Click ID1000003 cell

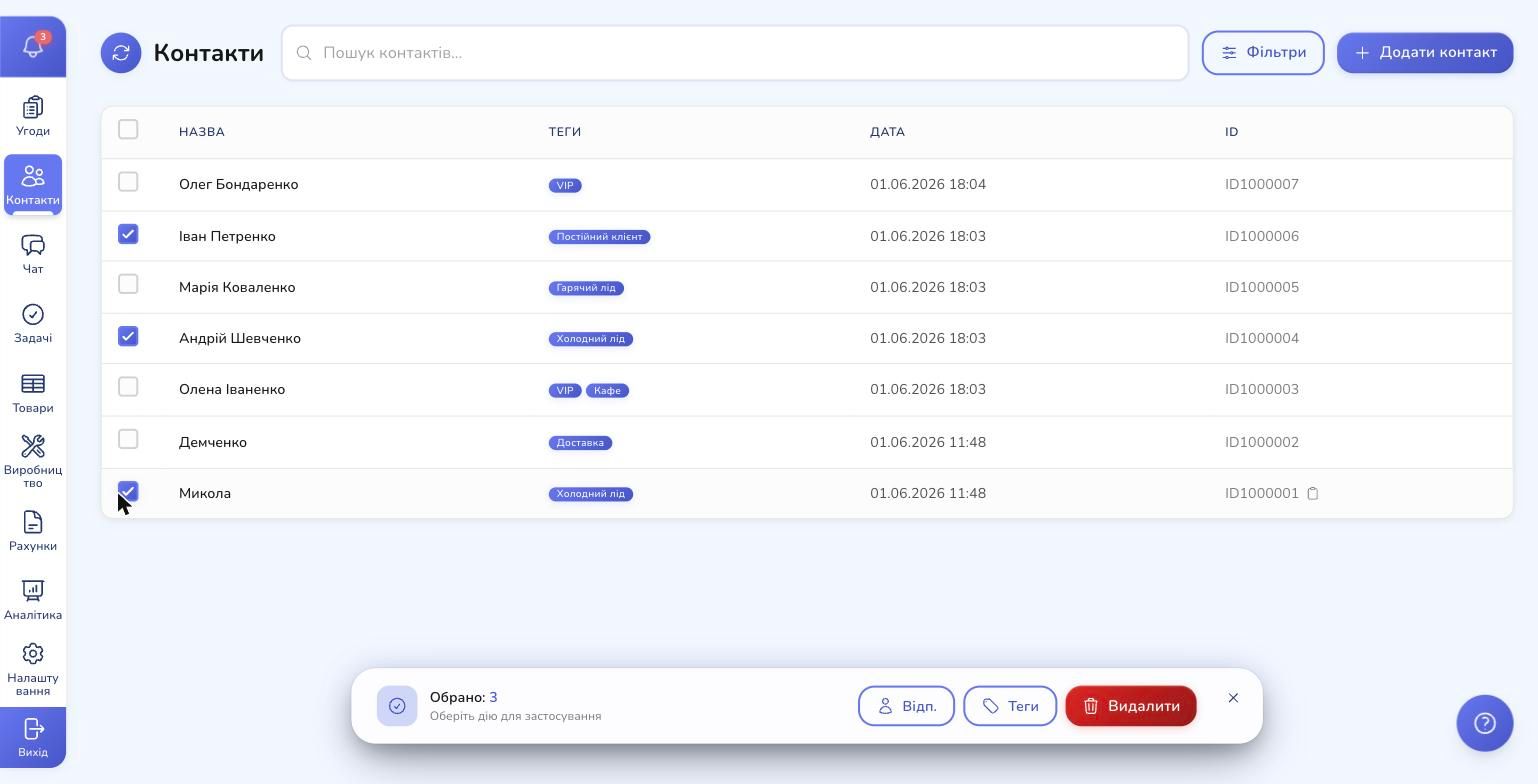pos(1262,389)
